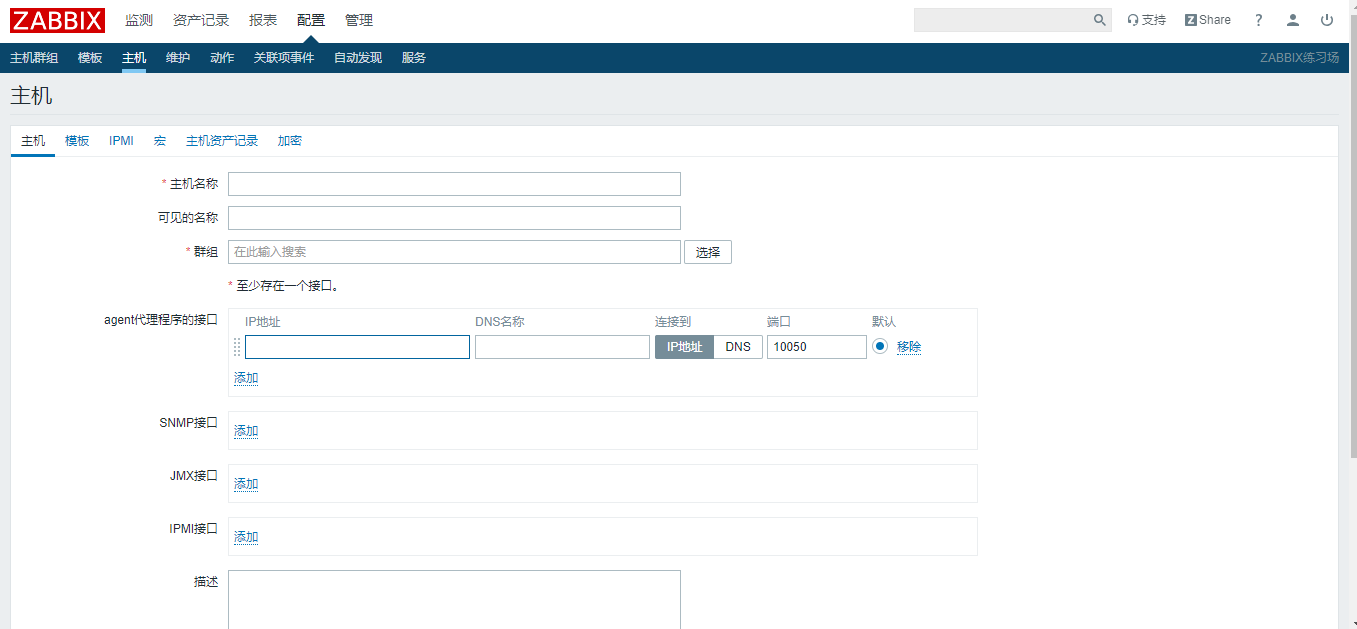The image size is (1357, 629).
Task: Go to 主机 in the submenu bar
Action: (134, 58)
